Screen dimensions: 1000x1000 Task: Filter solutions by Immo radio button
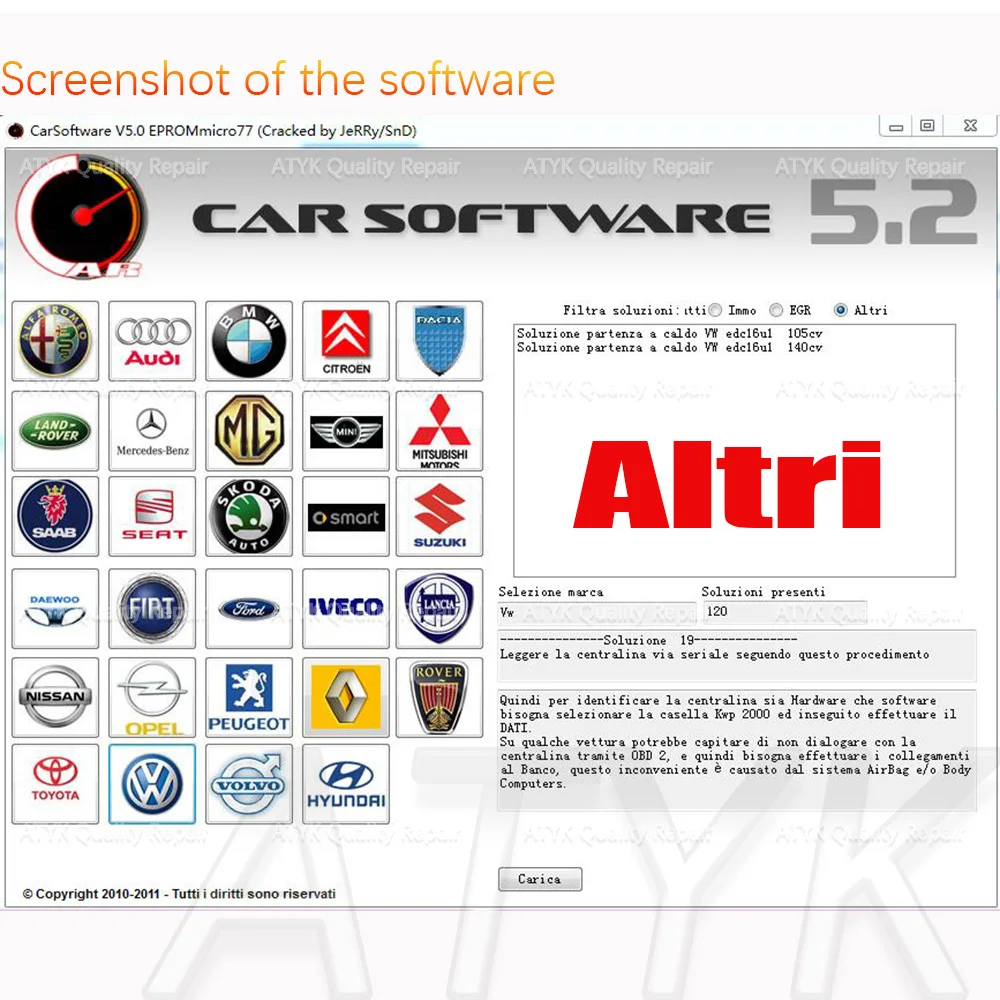pos(716,311)
